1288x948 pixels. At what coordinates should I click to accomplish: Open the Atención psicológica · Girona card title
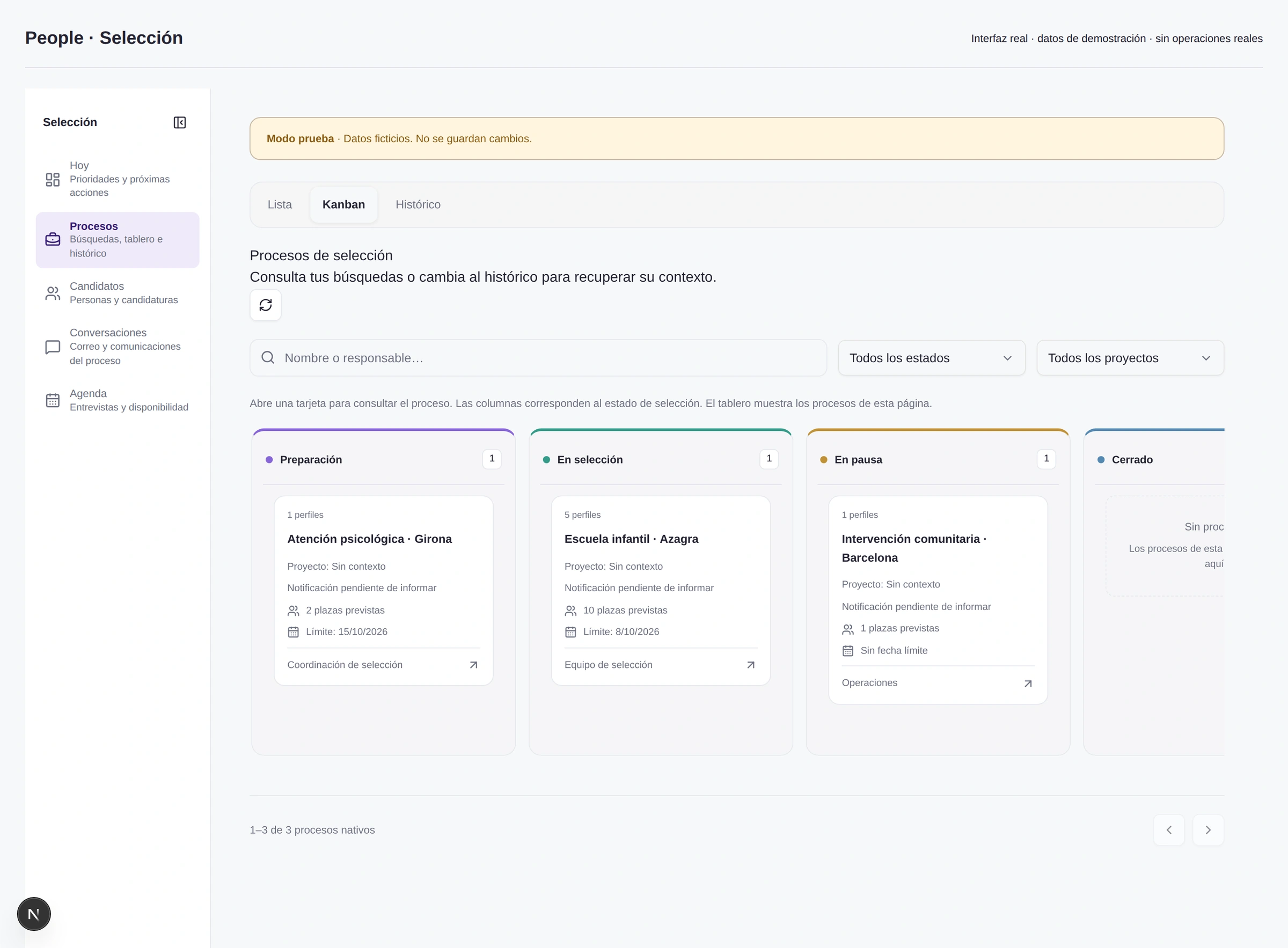(x=369, y=539)
